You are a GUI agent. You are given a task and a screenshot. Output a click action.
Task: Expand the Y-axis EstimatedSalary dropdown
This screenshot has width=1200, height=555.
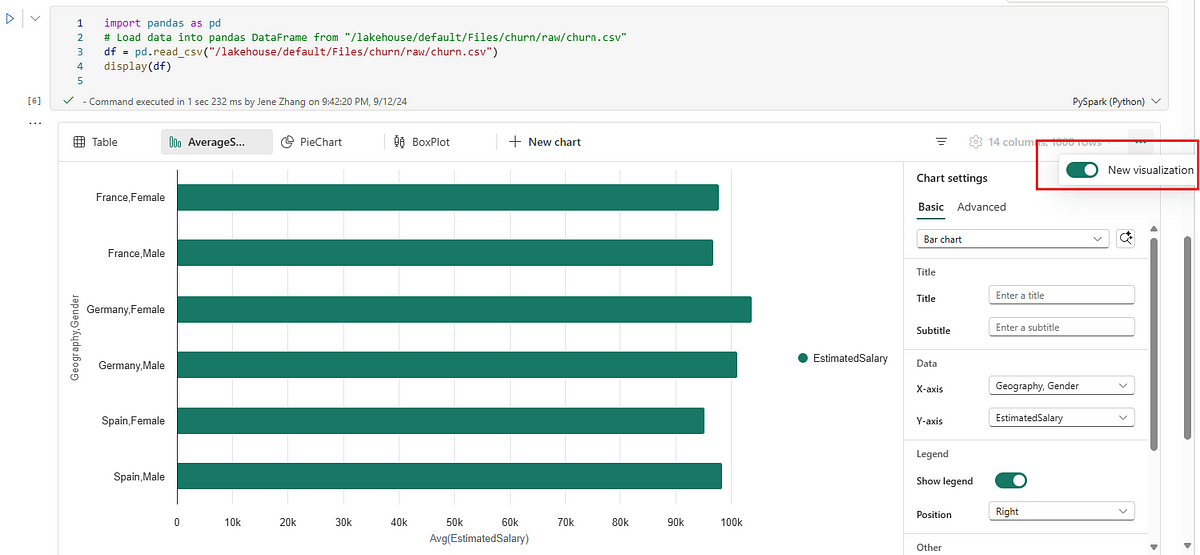pyautogui.click(x=1060, y=418)
